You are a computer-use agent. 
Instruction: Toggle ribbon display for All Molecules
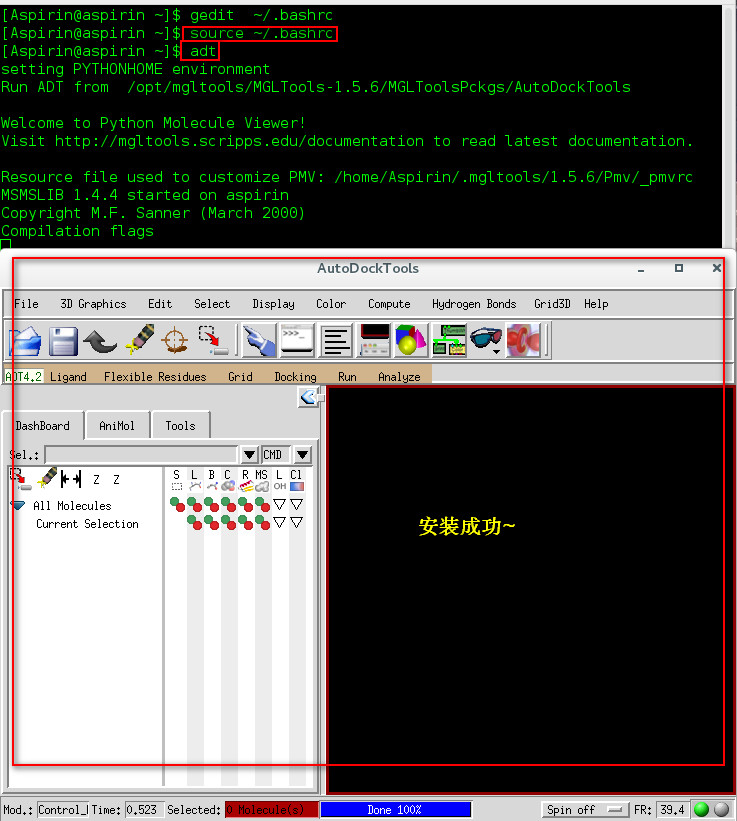tap(245, 505)
